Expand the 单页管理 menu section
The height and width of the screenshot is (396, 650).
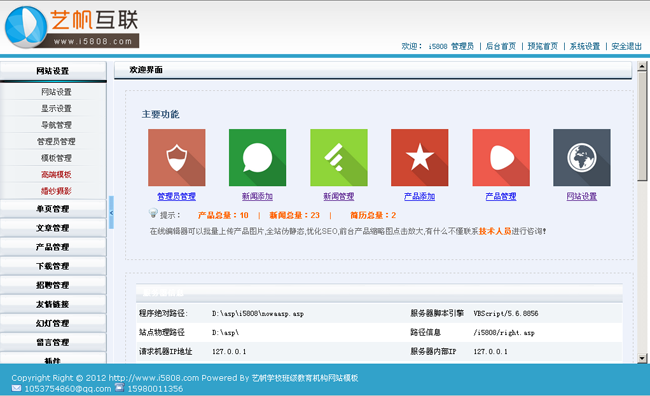(x=53, y=209)
